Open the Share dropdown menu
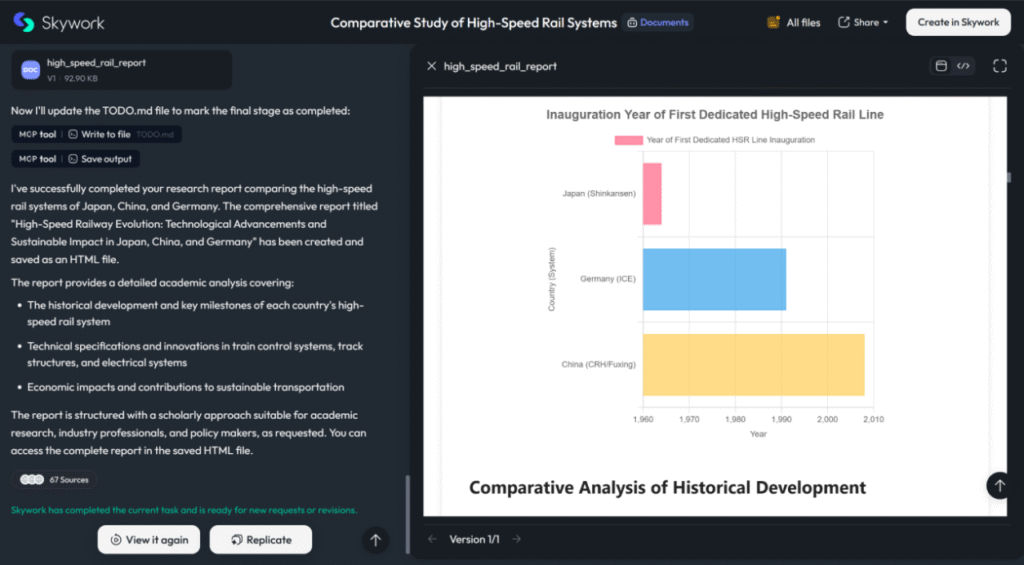The width and height of the screenshot is (1024, 565). click(863, 22)
